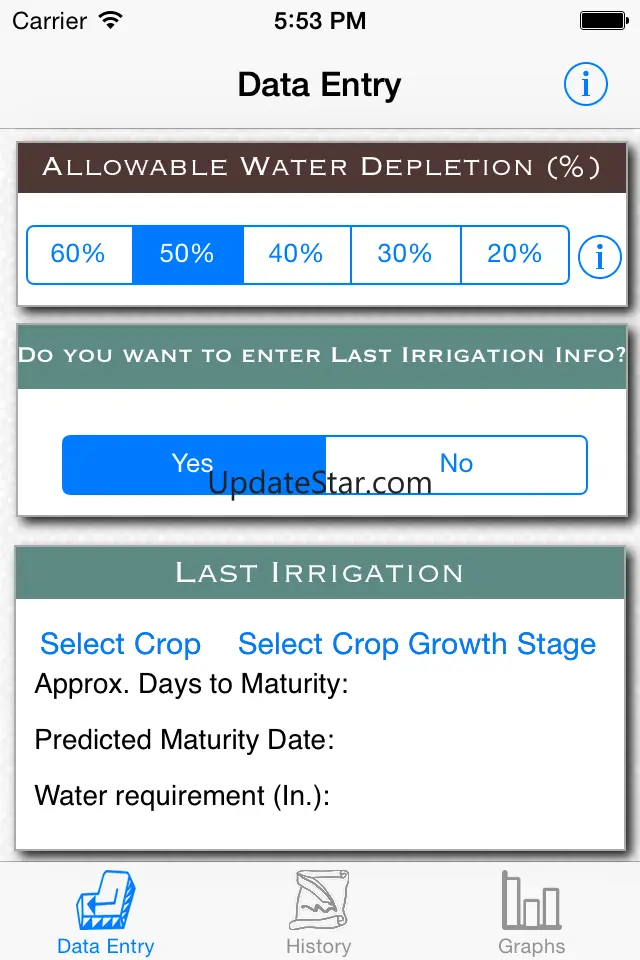Open Select Crop Growth Stage picker
Viewport: 640px width, 960px height.
point(417,644)
